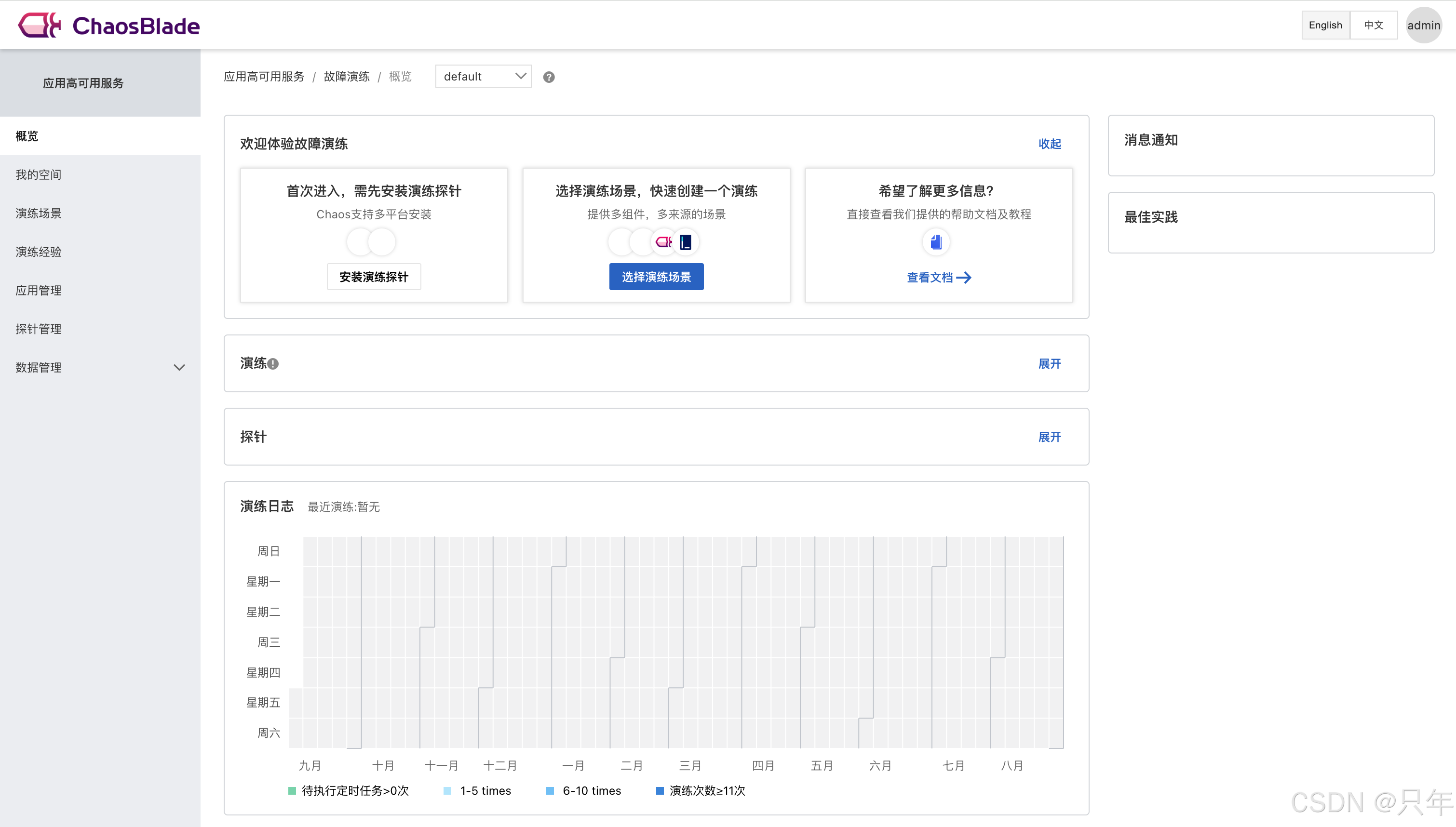
Task: Click the help question mark icon
Action: [548, 77]
